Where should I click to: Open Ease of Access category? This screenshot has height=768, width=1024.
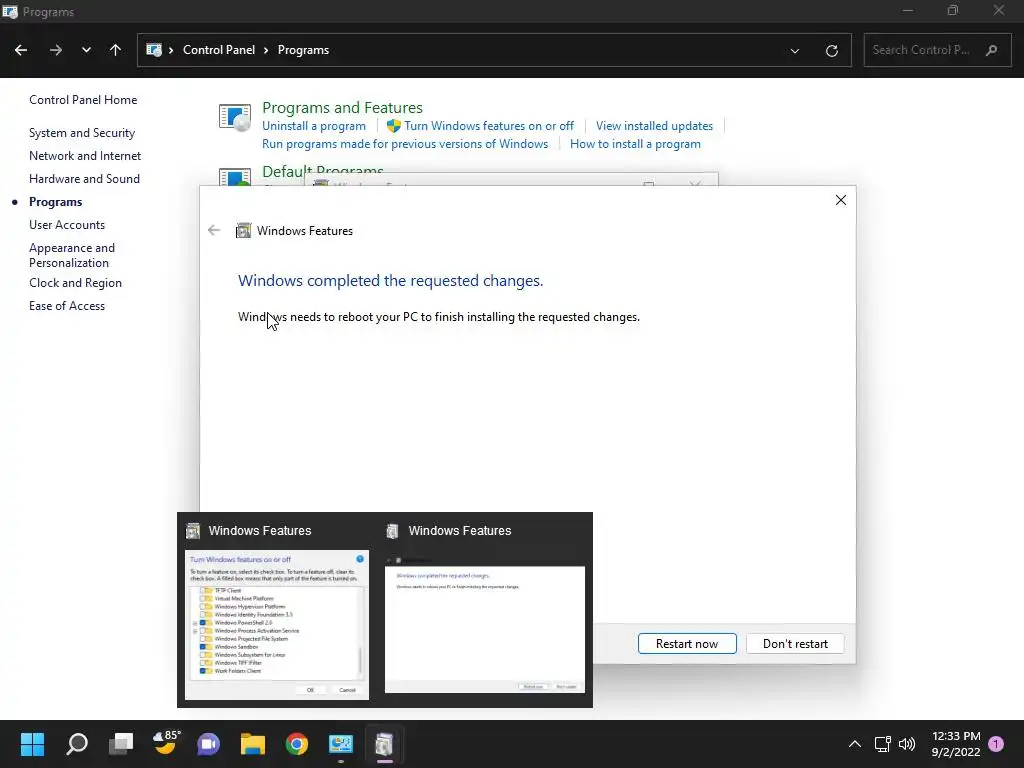(x=67, y=306)
